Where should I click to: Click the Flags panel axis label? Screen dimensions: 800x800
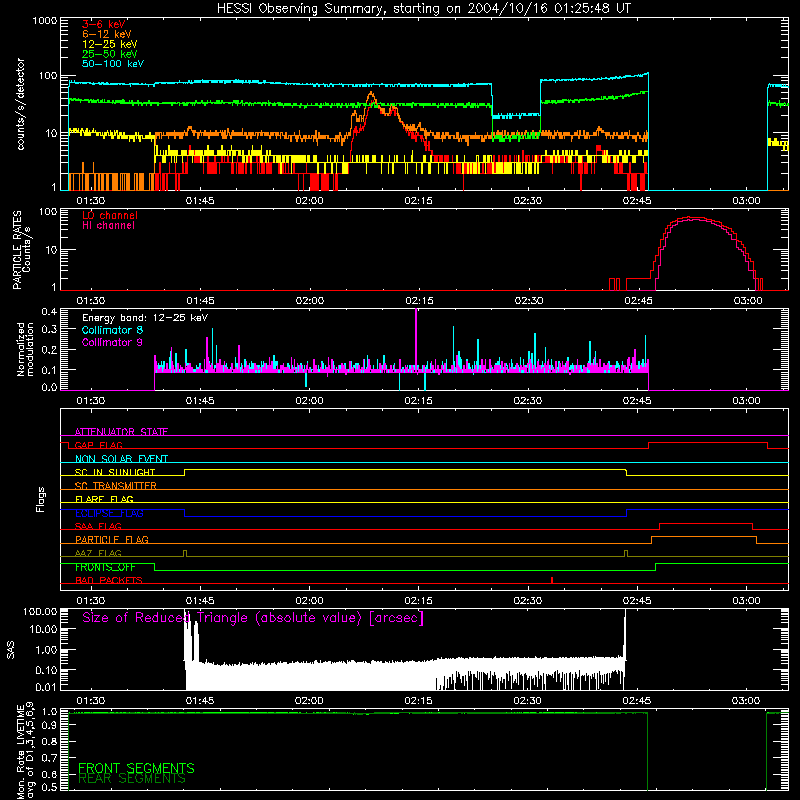click(41, 499)
